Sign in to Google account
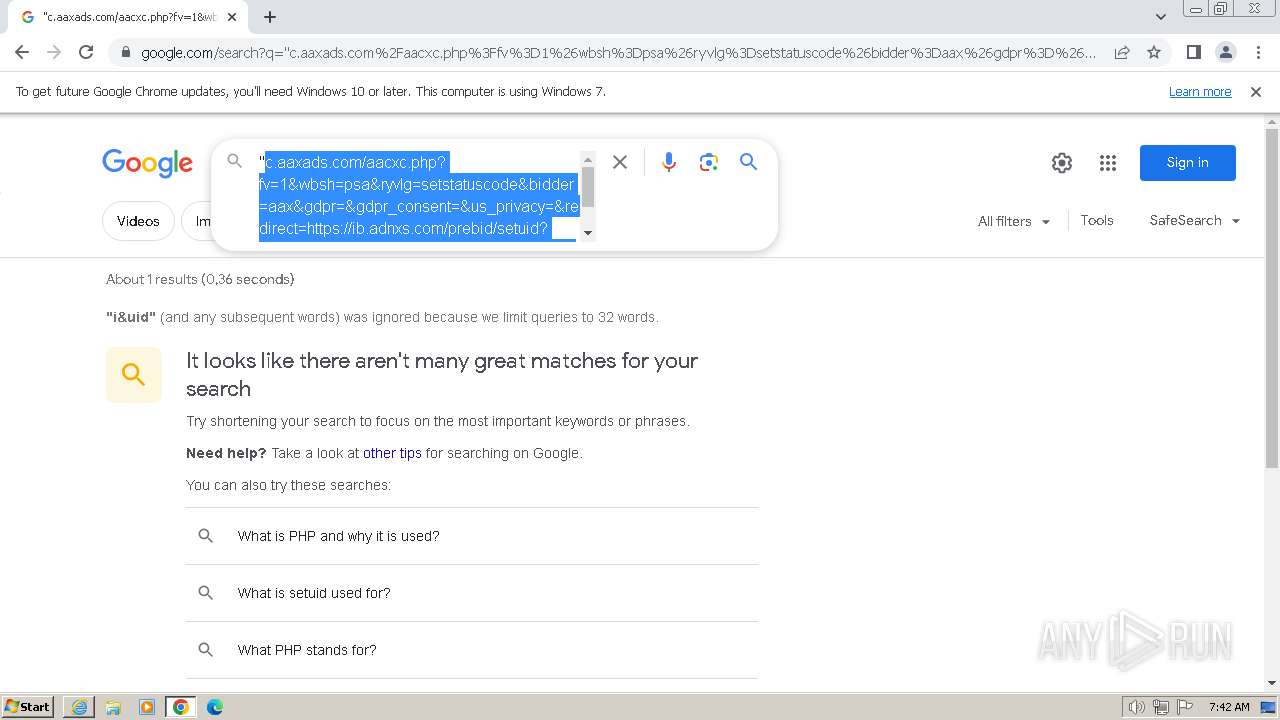The width and height of the screenshot is (1280, 720). point(1187,163)
